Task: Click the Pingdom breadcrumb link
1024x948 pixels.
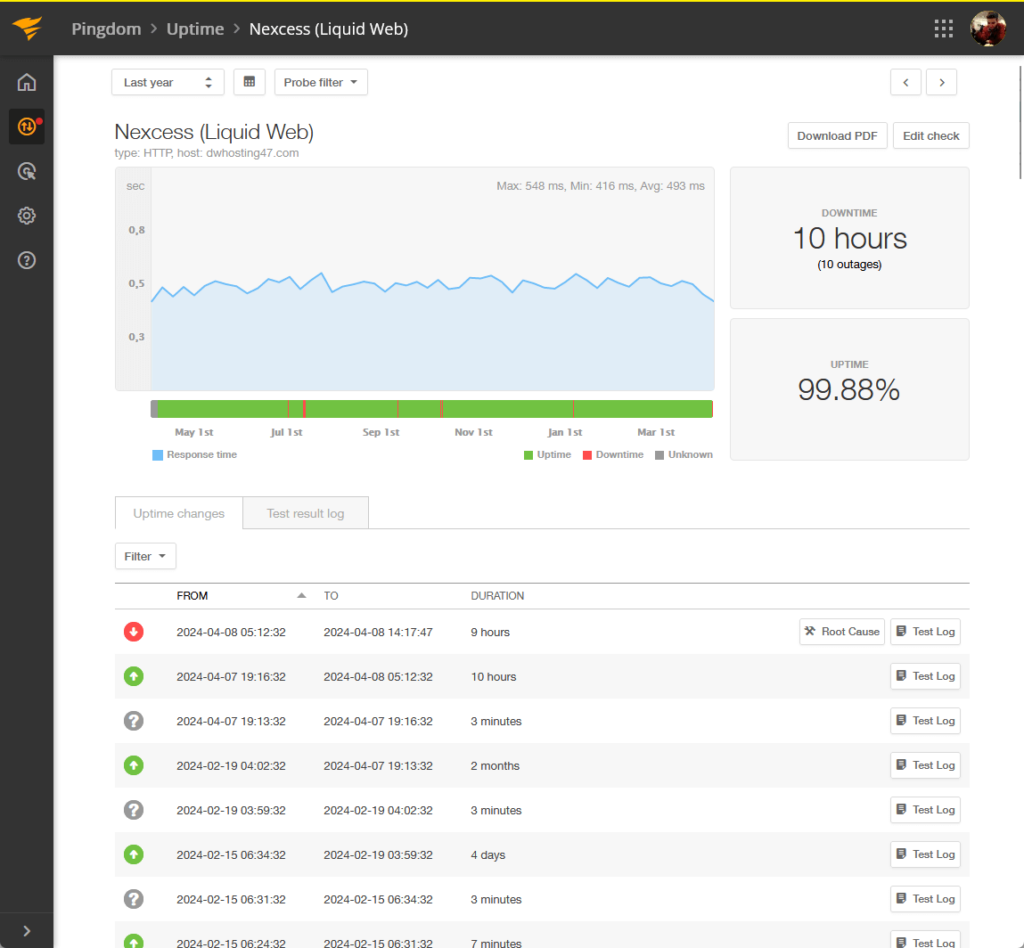Action: coord(106,29)
